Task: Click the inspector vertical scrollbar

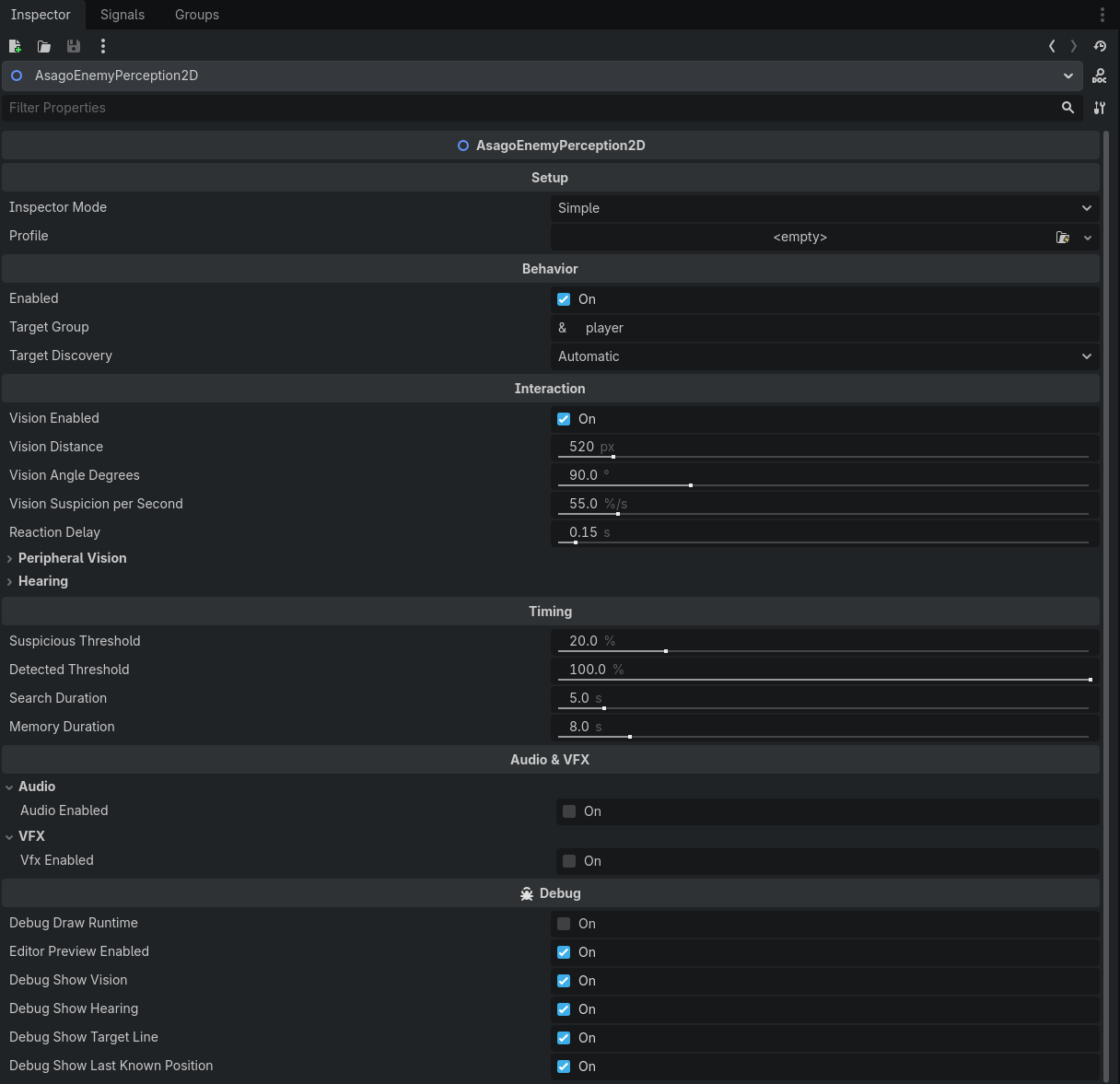Action: [x=1106, y=606]
